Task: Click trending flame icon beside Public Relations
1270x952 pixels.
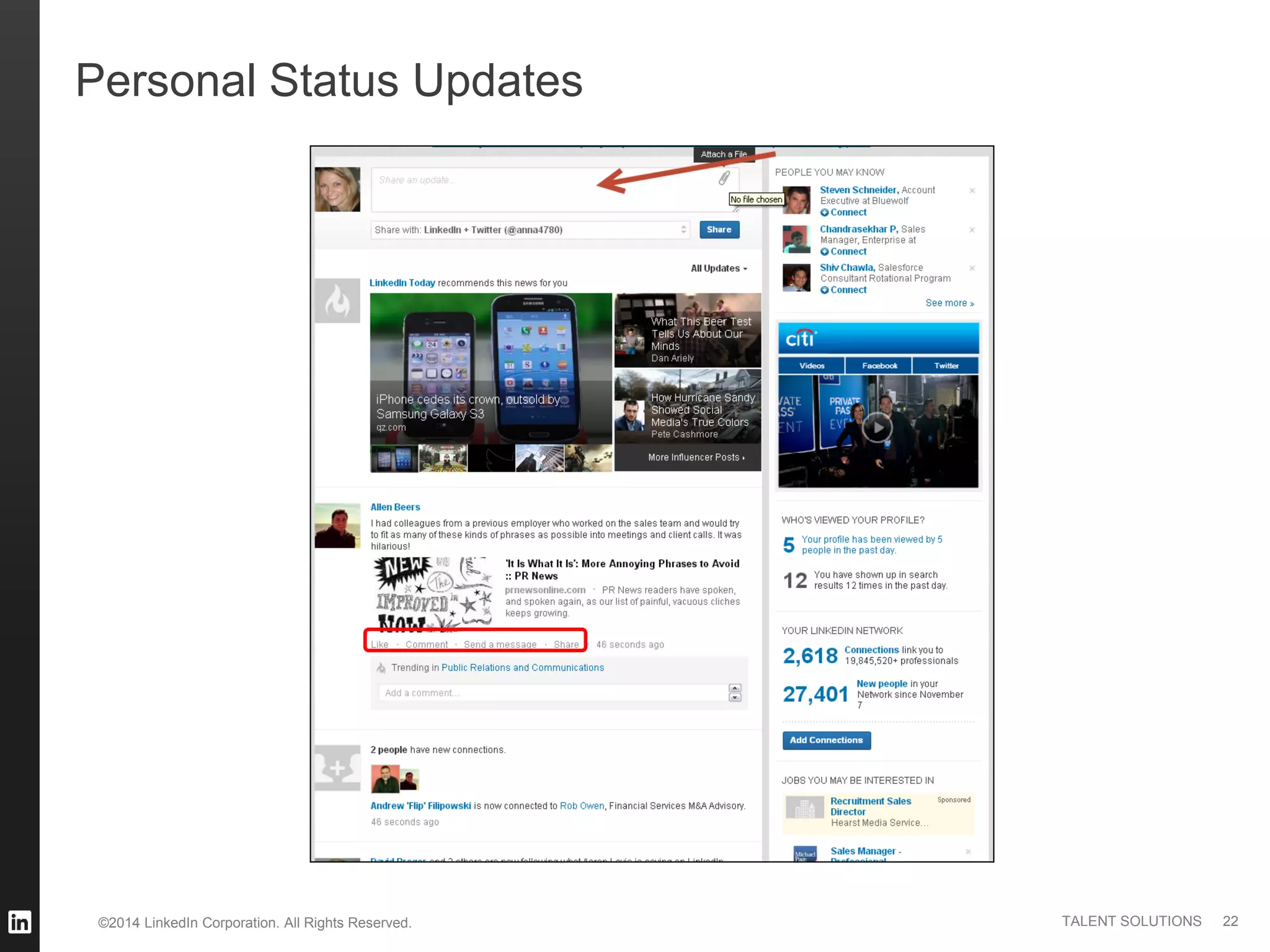Action: pyautogui.click(x=381, y=668)
